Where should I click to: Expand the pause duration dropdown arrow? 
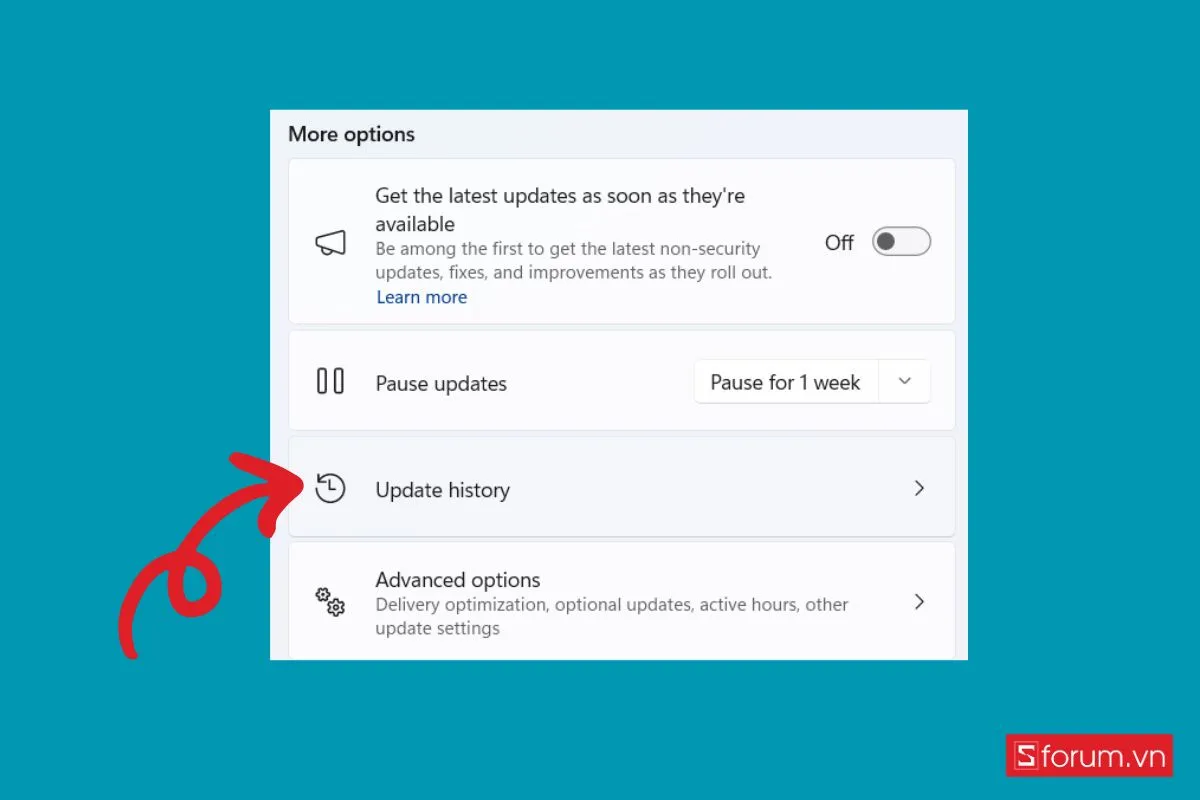[x=905, y=382]
